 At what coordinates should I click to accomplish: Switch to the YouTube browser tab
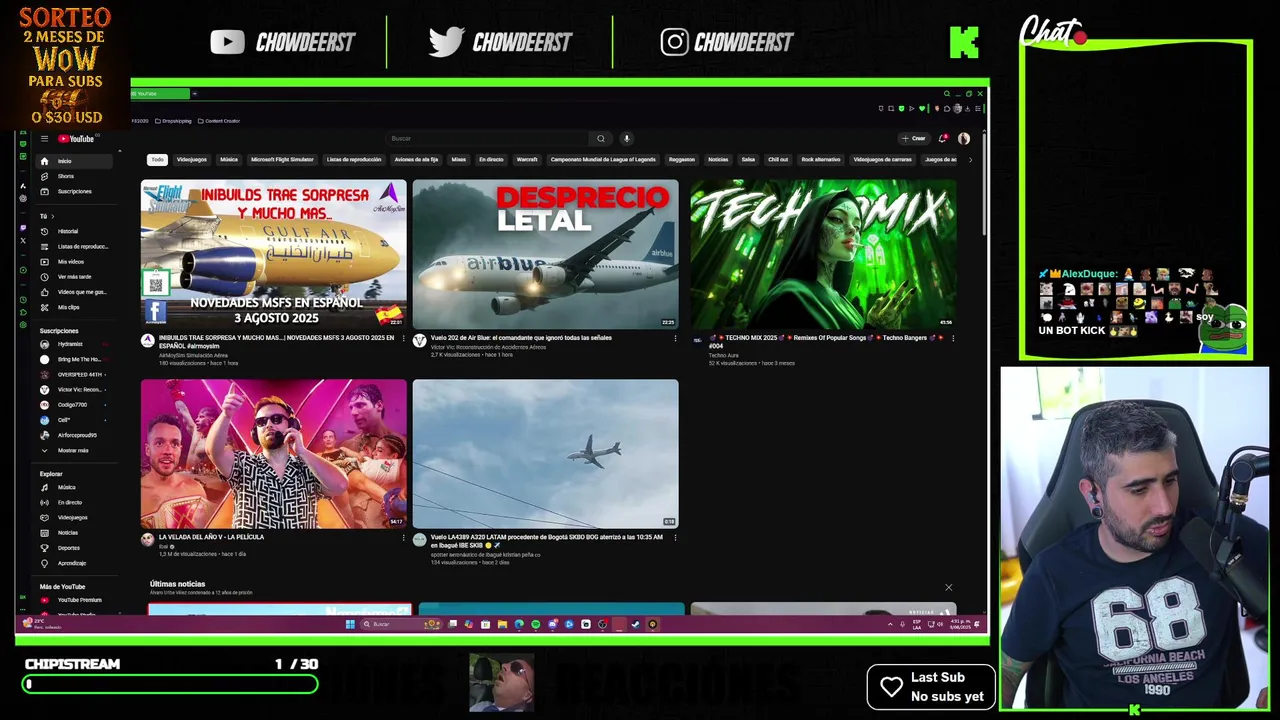160,94
